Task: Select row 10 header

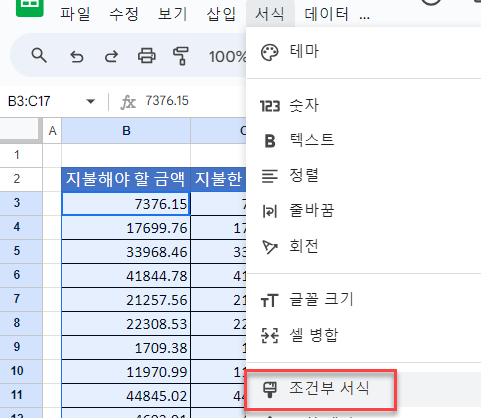Action: 21,371
